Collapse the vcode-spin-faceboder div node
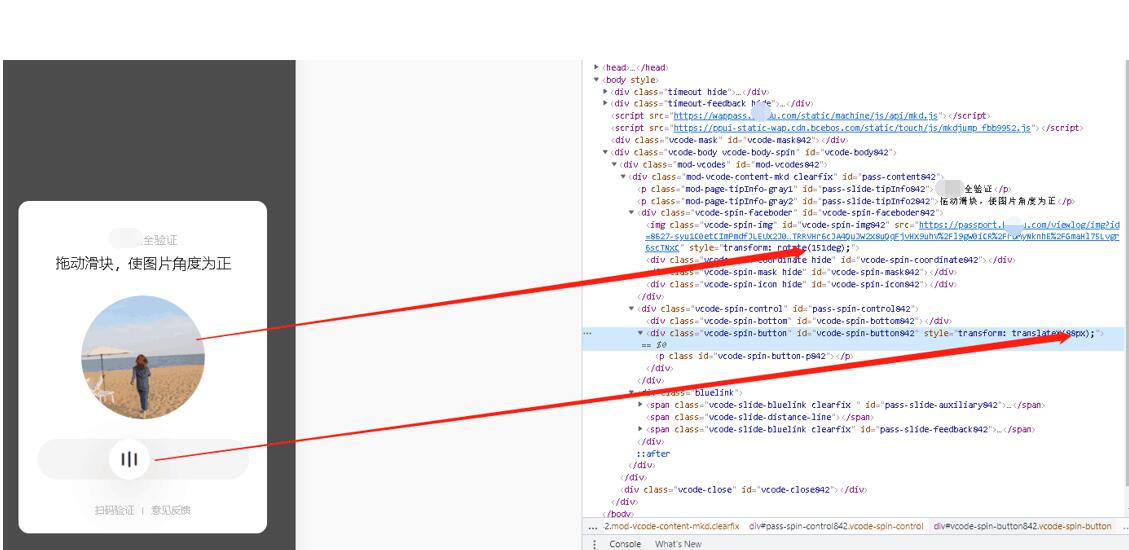 631,213
